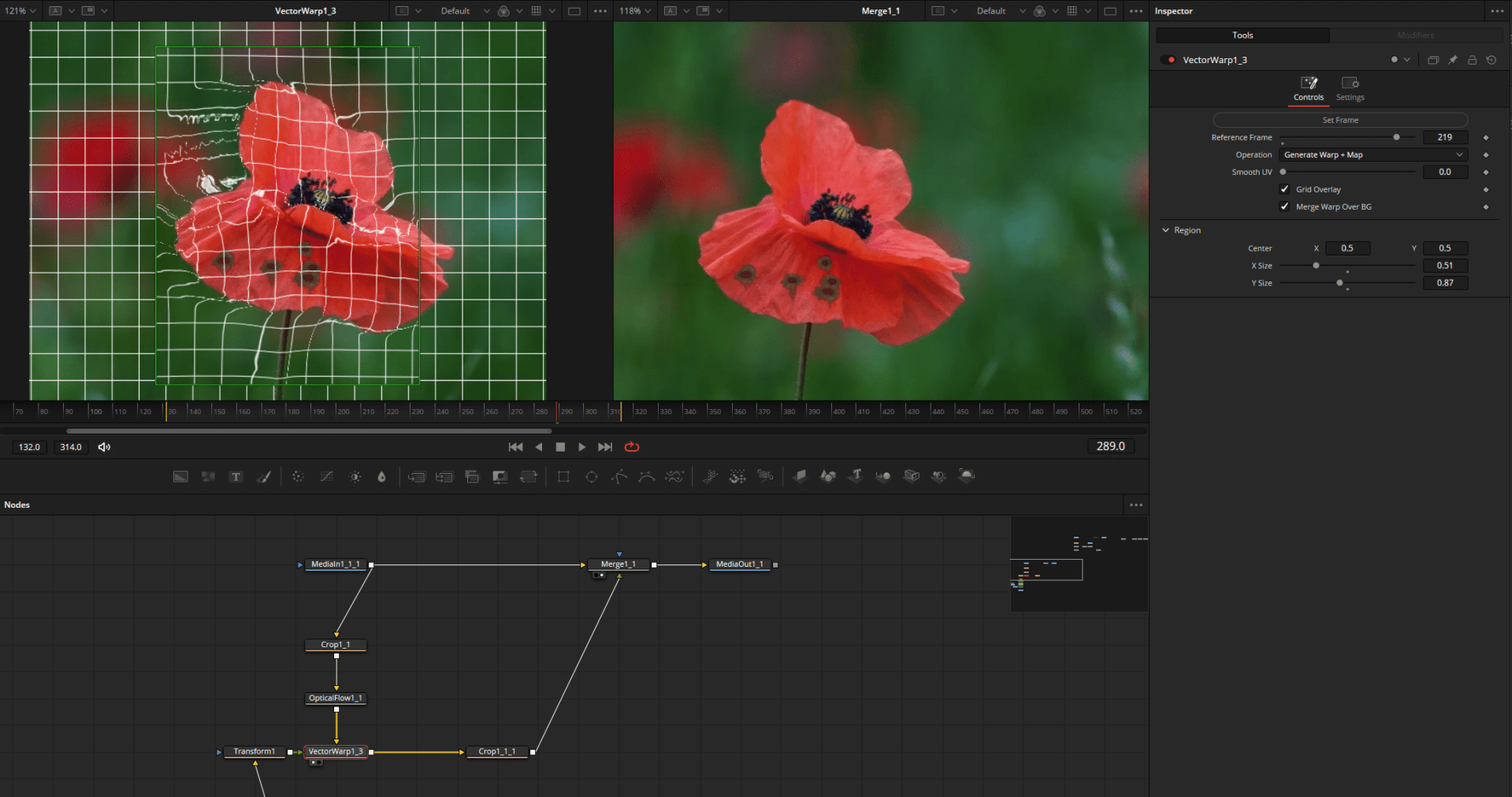Viewport: 1512px width, 797px height.
Task: Collapse the Region section in Inspector
Action: pyautogui.click(x=1167, y=229)
